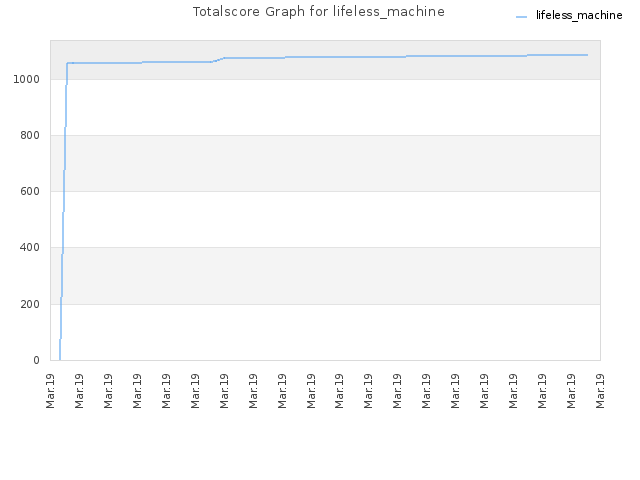Image resolution: width=640 pixels, height=480 pixels.
Task: Click the y-axis label 800
Action: pos(30,135)
